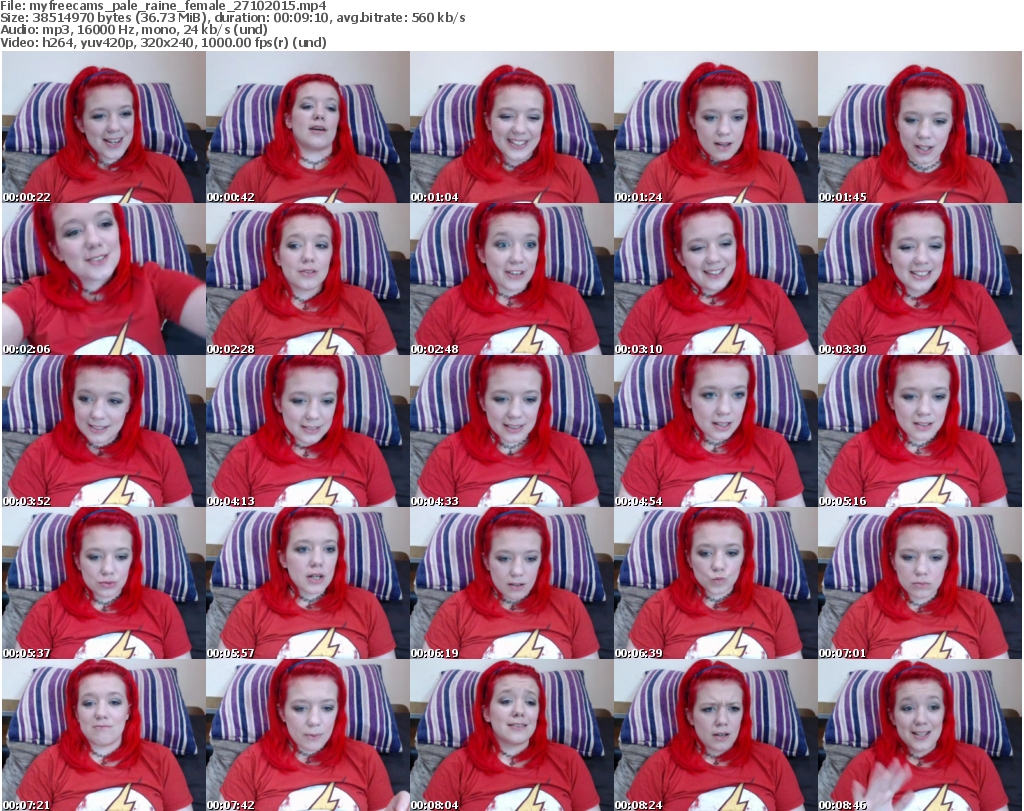Pick the frame timestamped 00:05:16
Screen dimensions: 1024x811
[x=920, y=432]
